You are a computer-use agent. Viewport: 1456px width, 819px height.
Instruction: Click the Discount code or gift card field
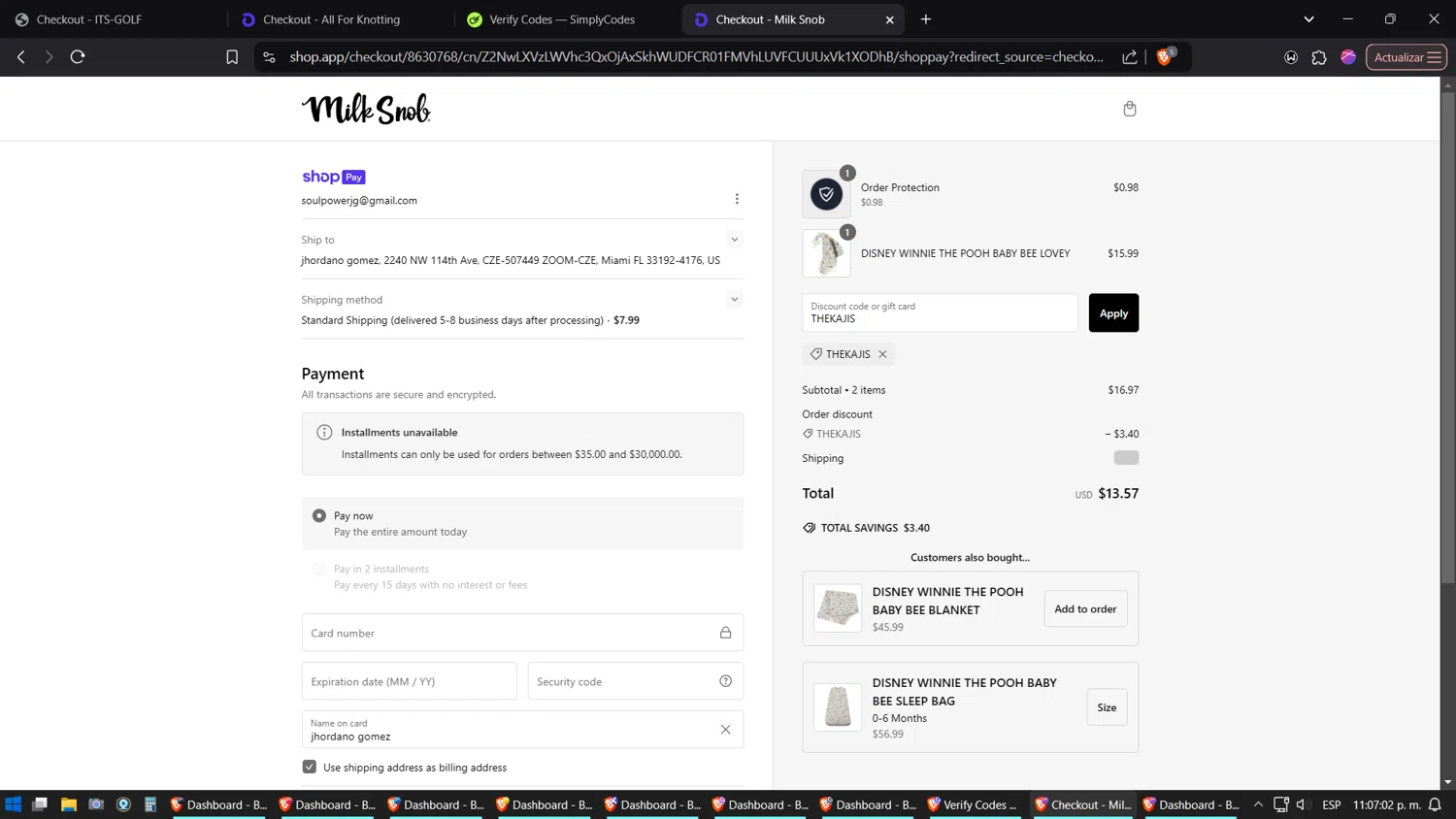(x=940, y=312)
